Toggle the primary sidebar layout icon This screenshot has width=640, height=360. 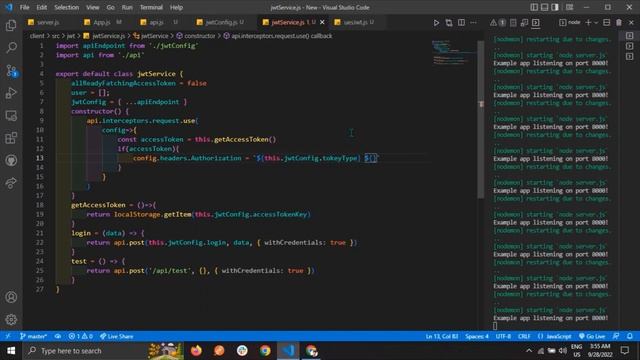[534, 7]
